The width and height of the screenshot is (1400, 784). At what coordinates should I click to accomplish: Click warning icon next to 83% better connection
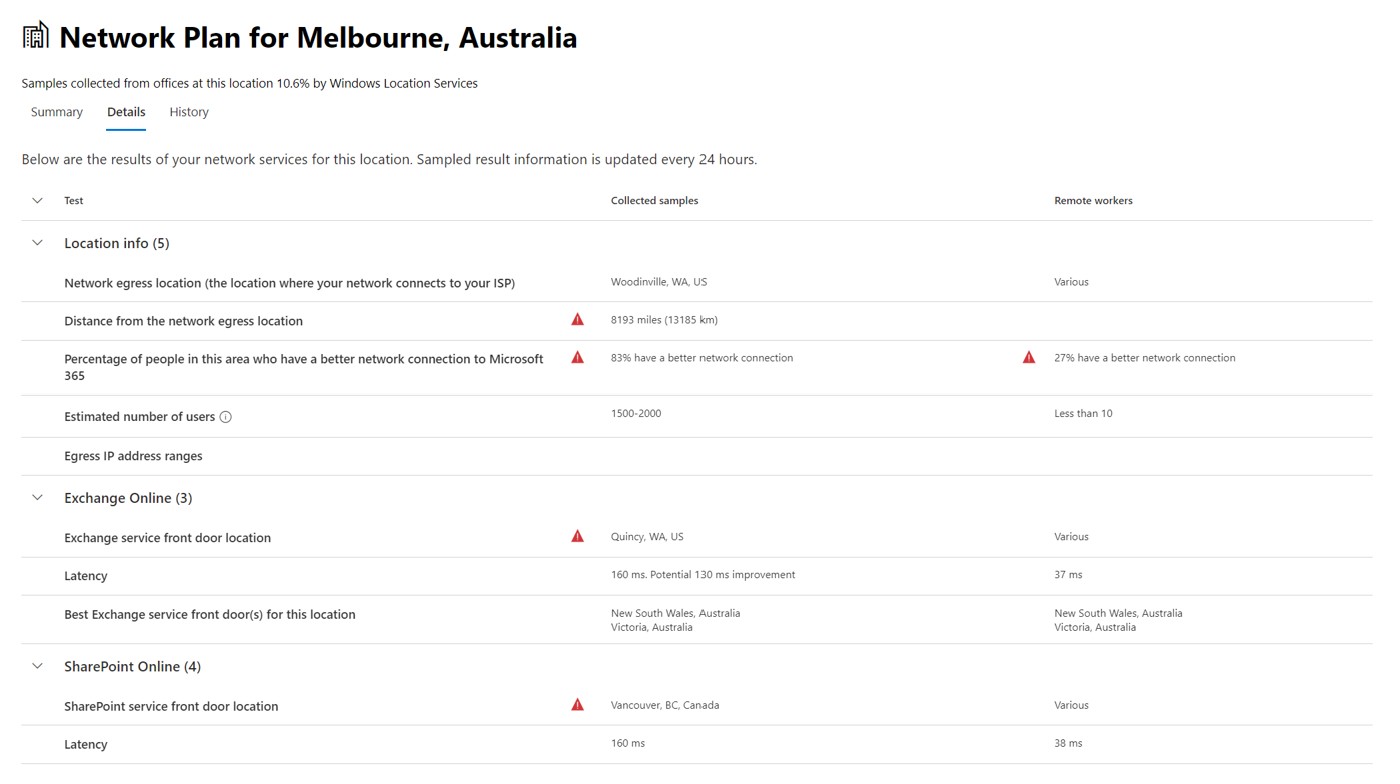(577, 357)
